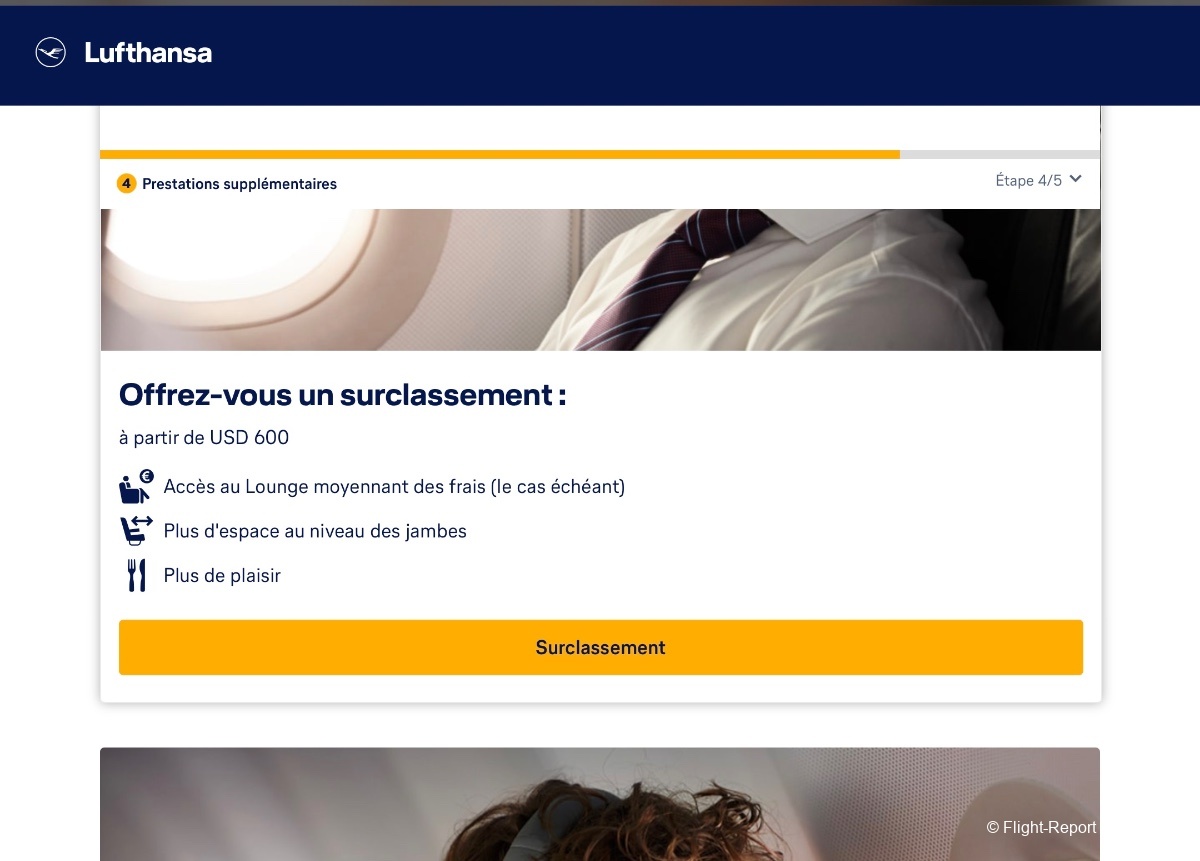The height and width of the screenshot is (861, 1200).
Task: Click the Flight-Report copyright watermark
Action: tap(1041, 827)
